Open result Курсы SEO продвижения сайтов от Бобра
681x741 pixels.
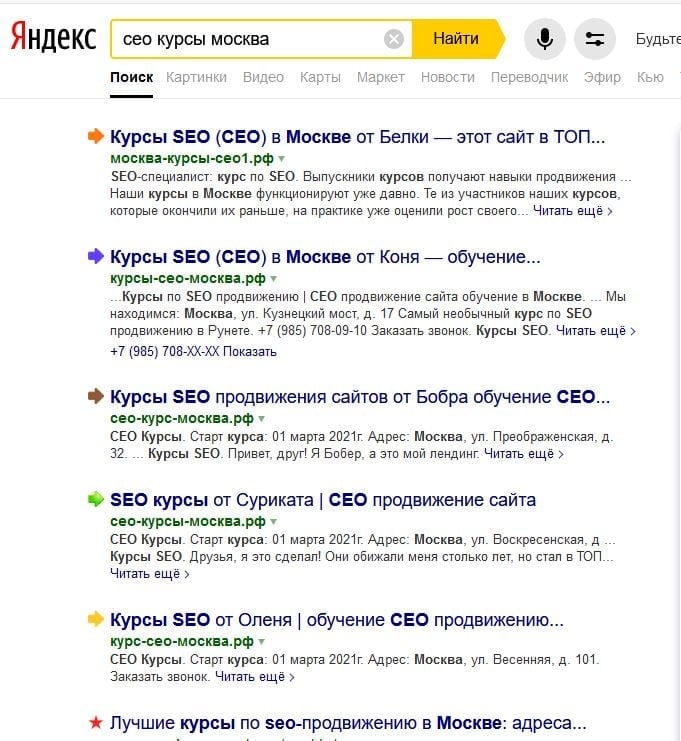pyautogui.click(x=360, y=397)
